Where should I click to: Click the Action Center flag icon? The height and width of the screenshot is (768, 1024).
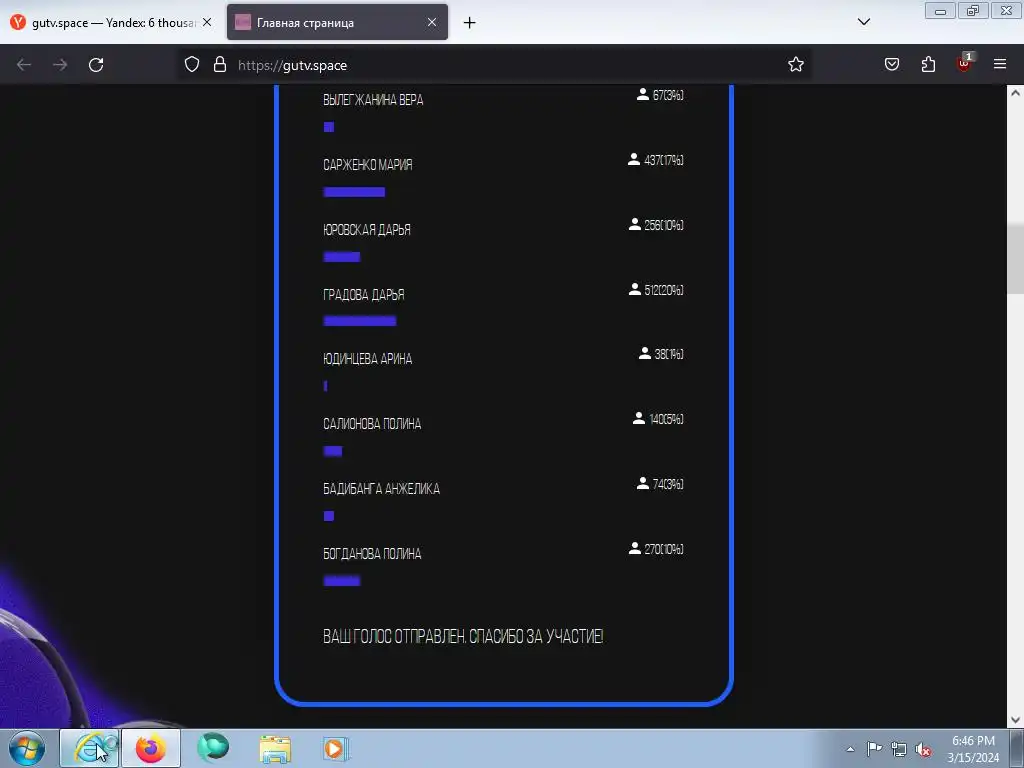click(874, 749)
